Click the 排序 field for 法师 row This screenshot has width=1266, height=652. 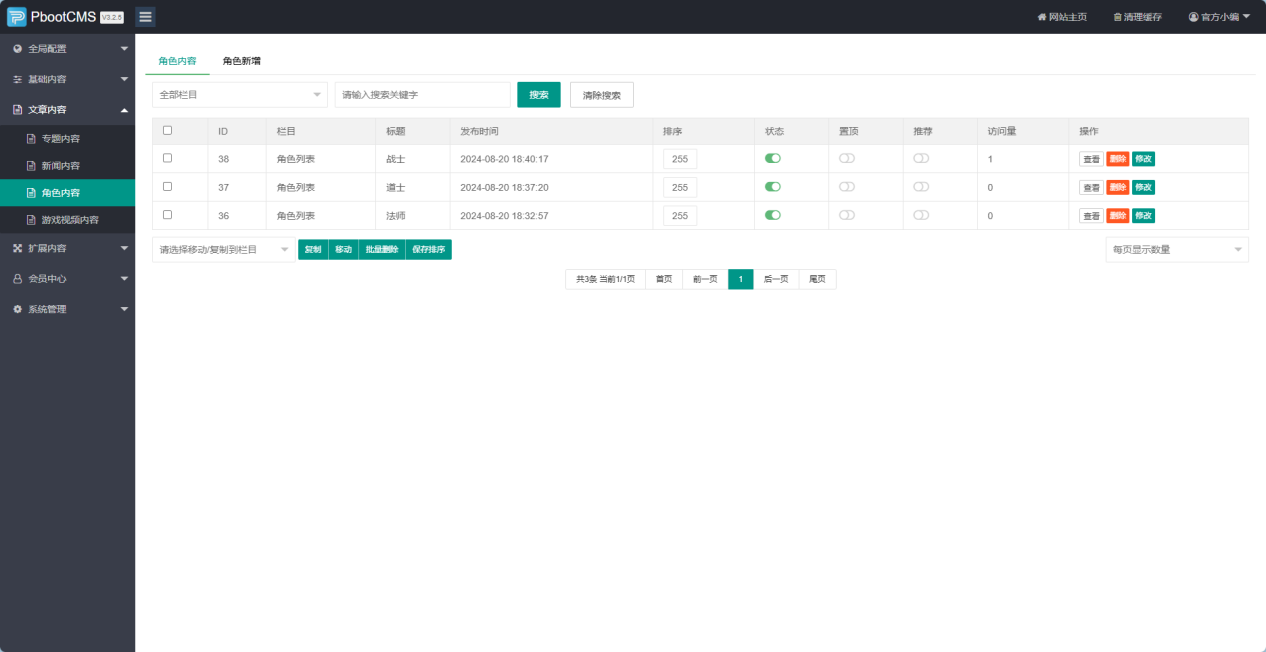point(680,215)
